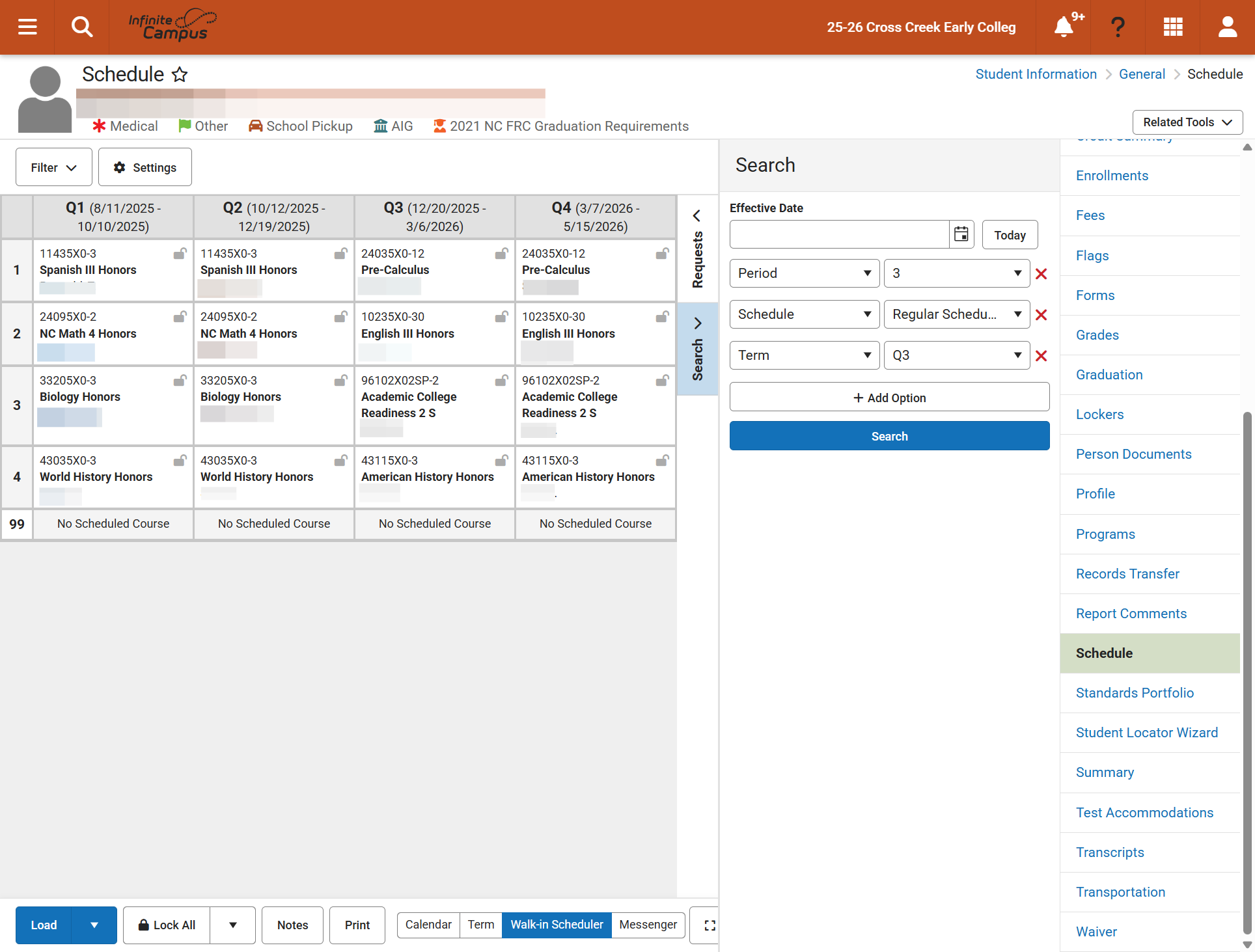Open the user account menu

pos(1228,27)
